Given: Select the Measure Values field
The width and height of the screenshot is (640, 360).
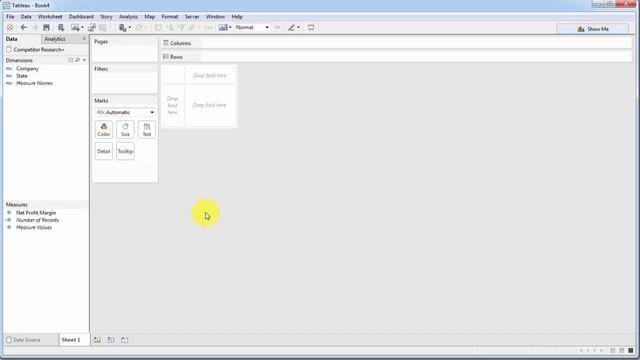Looking at the screenshot, I should [x=34, y=227].
